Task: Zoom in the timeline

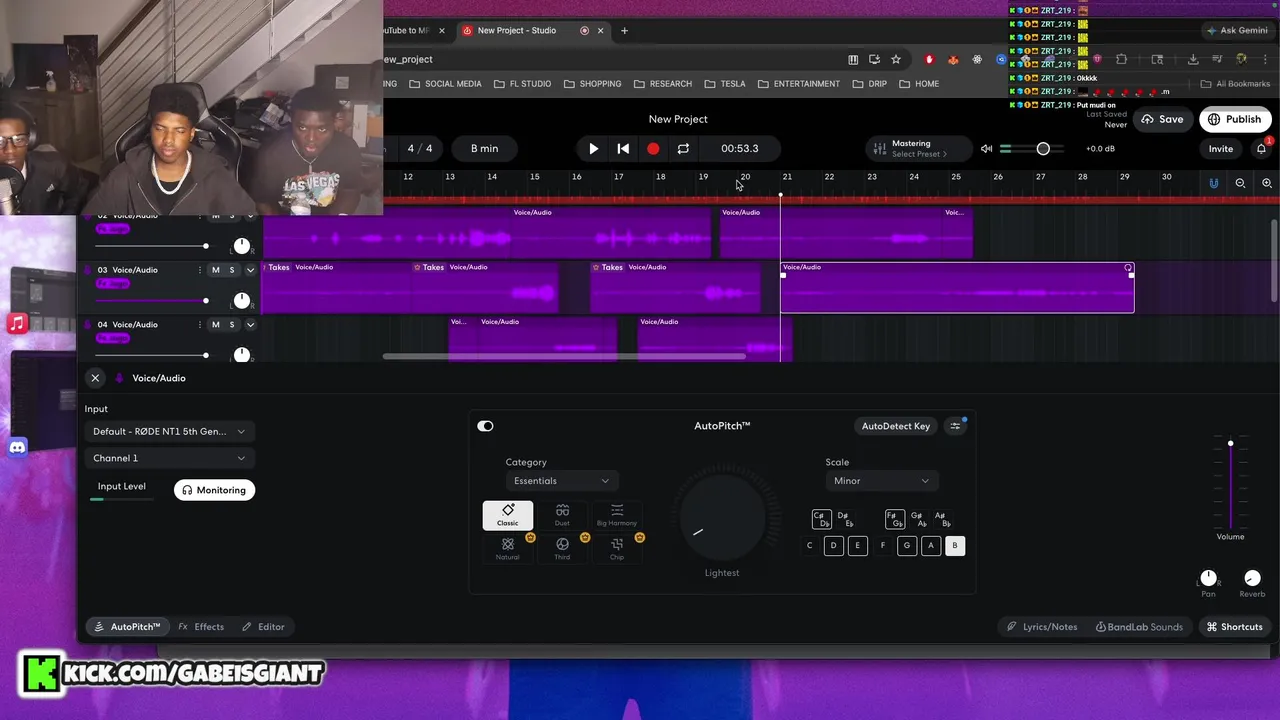Action: (1267, 183)
